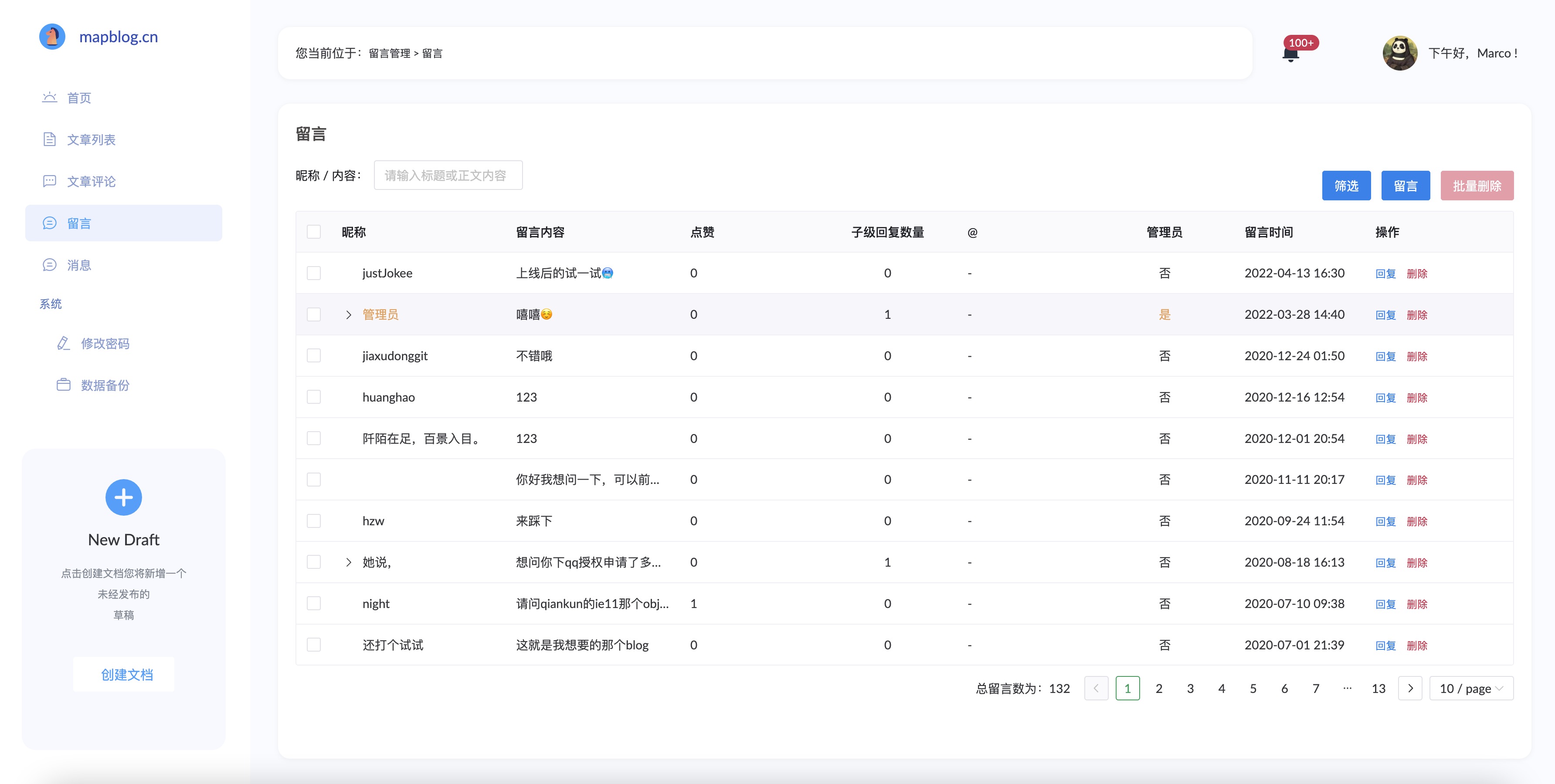Go to page 2
Screen dimensions: 1555x784
[x=1159, y=688]
